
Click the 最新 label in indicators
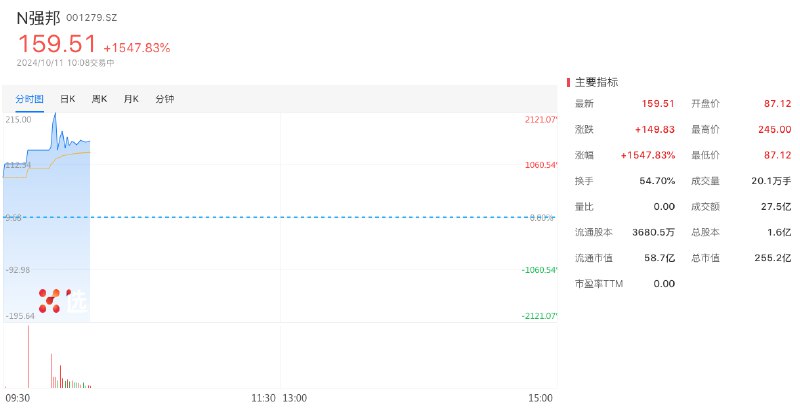point(584,104)
